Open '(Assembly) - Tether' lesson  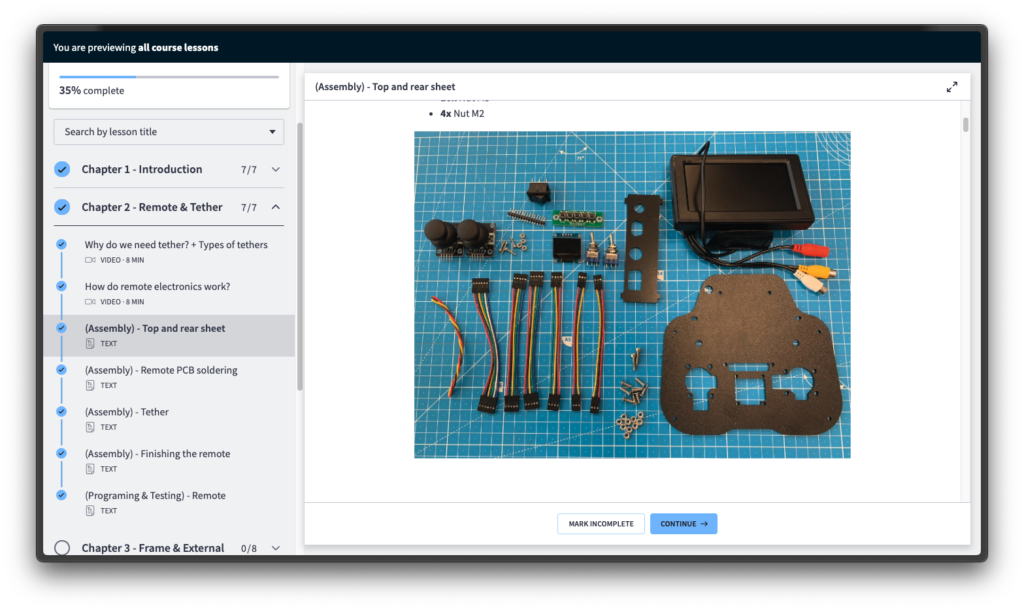tap(127, 412)
